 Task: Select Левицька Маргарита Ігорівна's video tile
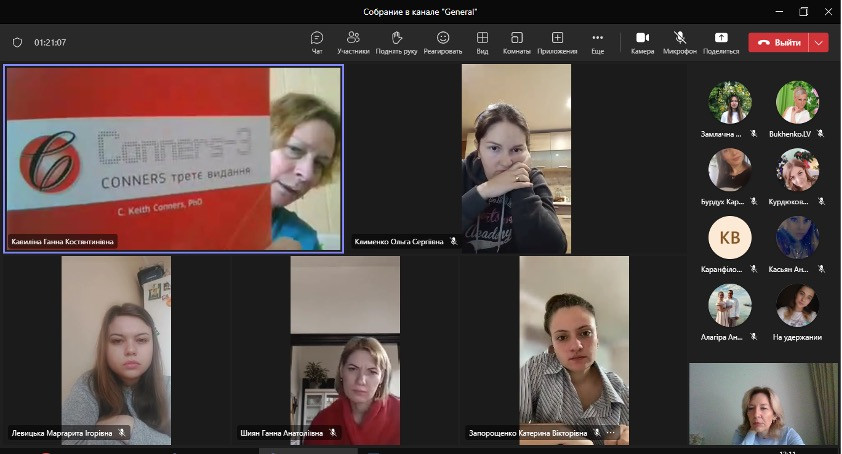116,350
